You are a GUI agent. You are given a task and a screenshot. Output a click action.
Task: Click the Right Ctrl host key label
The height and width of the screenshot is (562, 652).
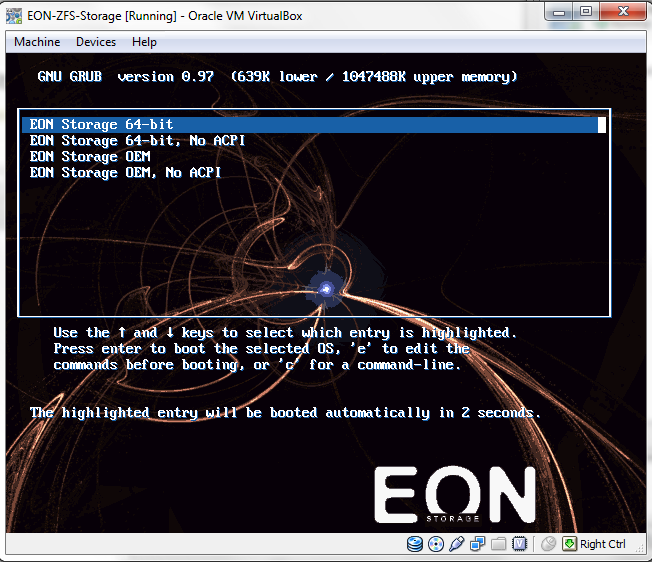603,544
